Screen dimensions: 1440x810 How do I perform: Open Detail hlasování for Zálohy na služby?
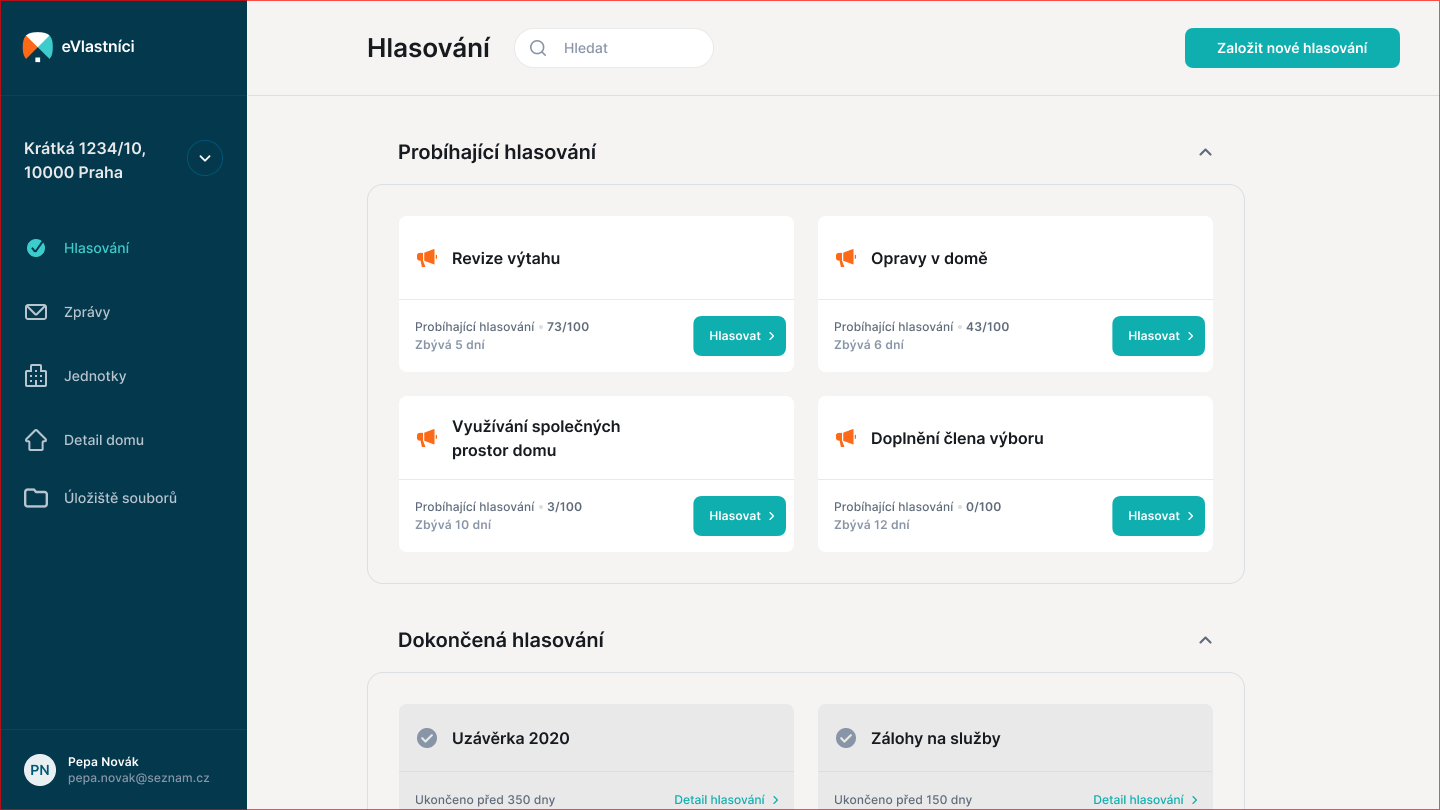(1145, 799)
